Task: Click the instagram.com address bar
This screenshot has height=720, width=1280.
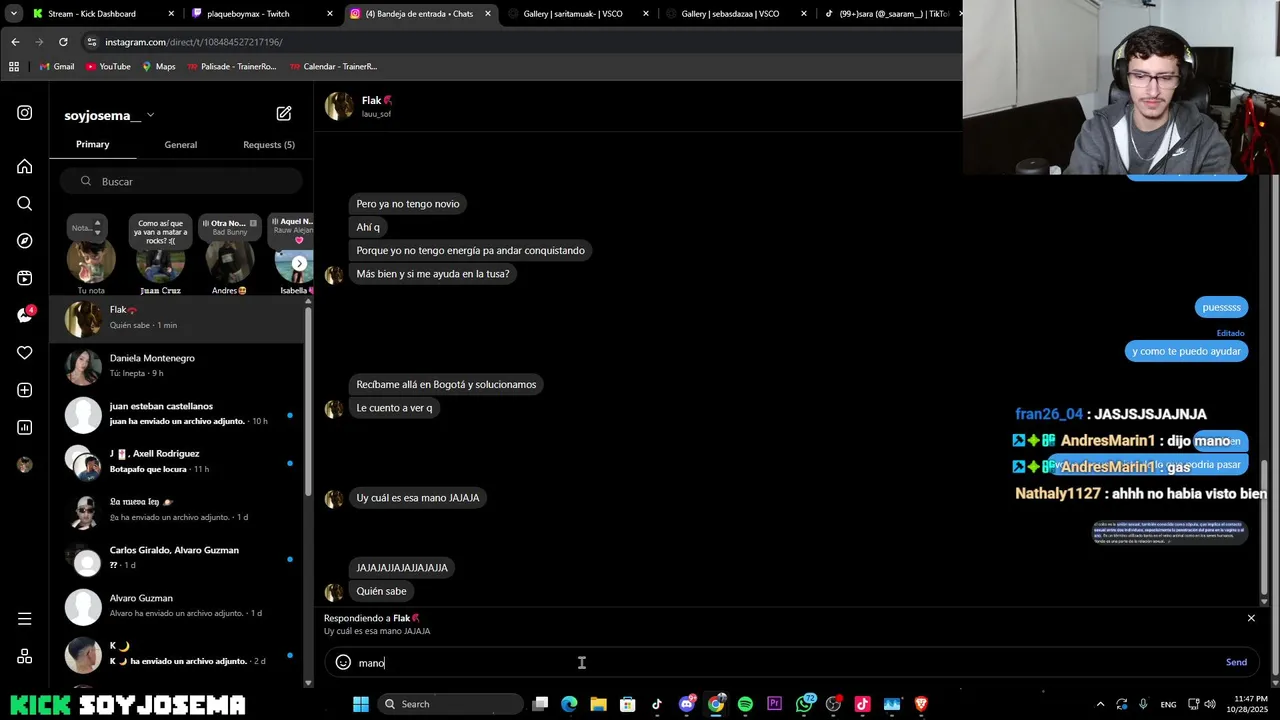Action: [520, 42]
